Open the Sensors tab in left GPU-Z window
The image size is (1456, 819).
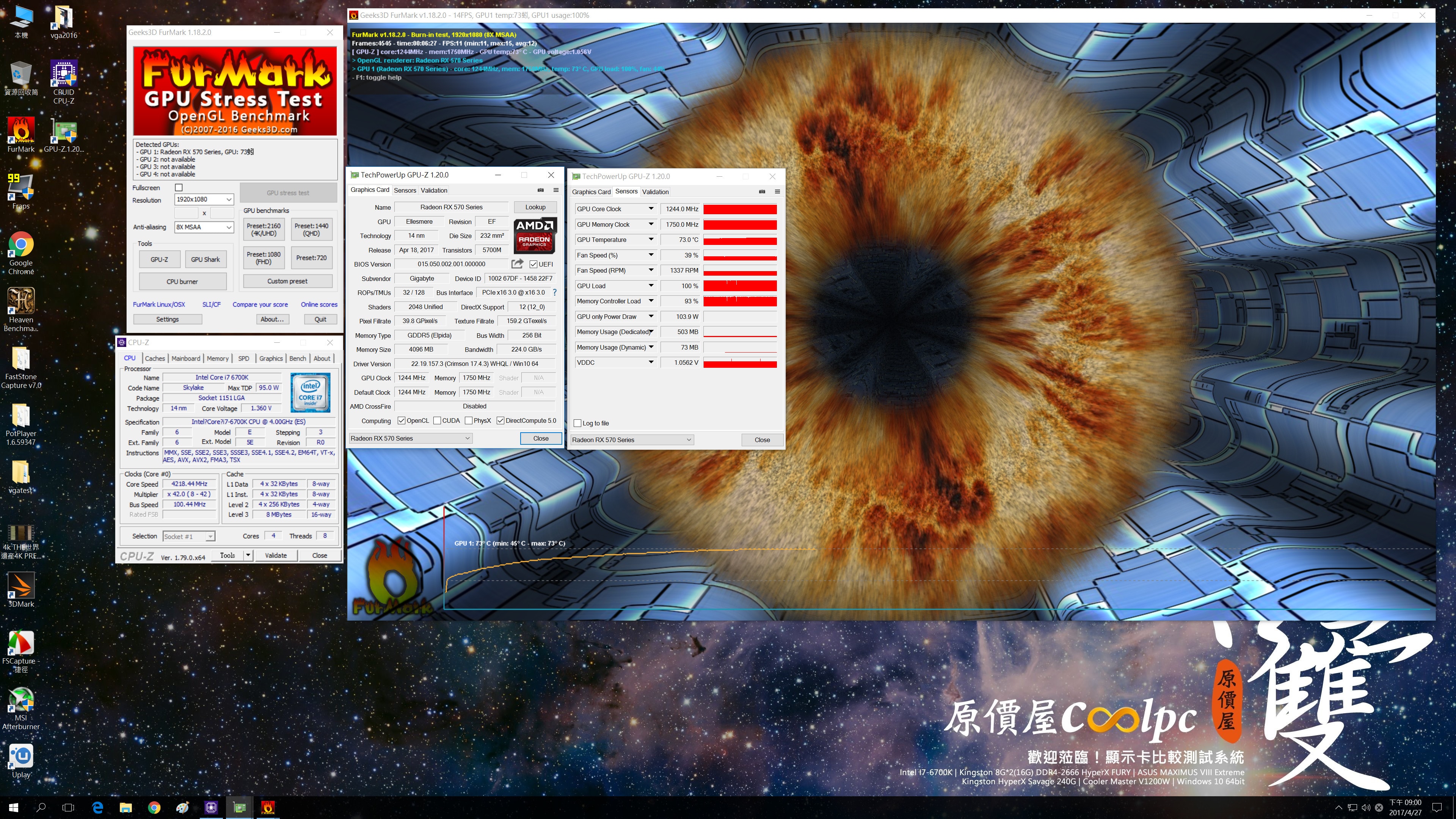tap(405, 190)
